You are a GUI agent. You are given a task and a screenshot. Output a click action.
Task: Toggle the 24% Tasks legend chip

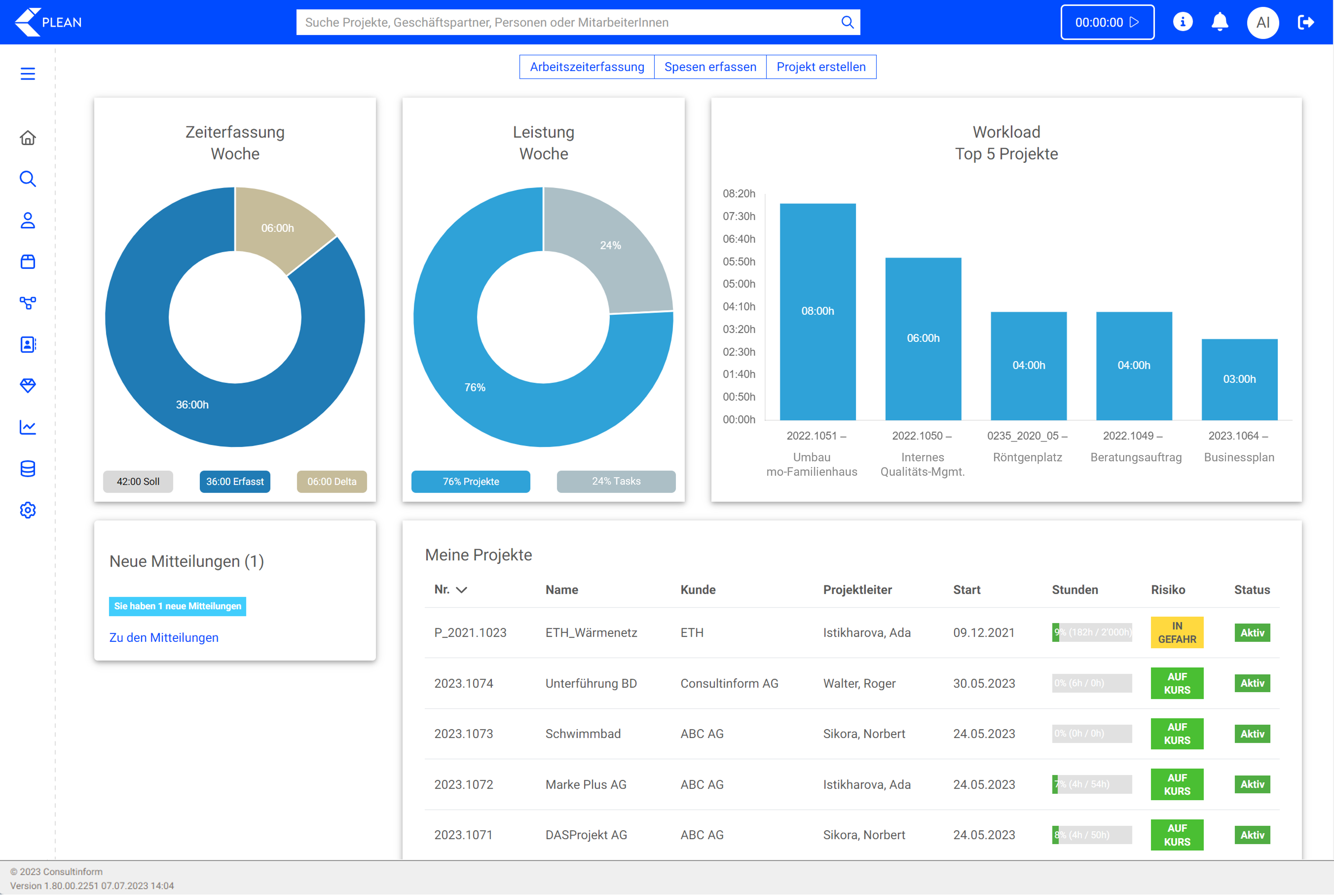(616, 481)
